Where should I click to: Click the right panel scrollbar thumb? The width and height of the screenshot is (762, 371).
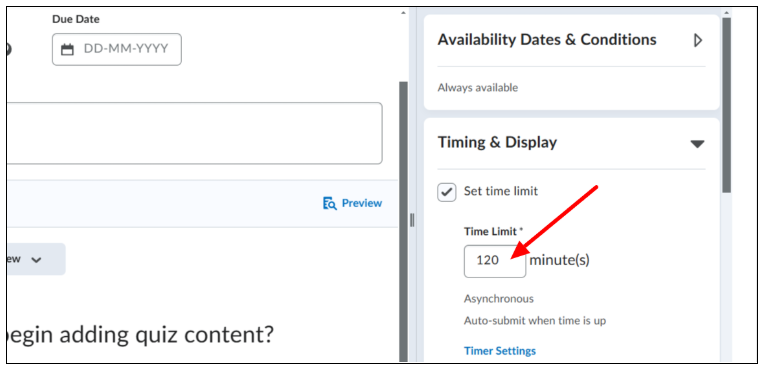coord(727,105)
